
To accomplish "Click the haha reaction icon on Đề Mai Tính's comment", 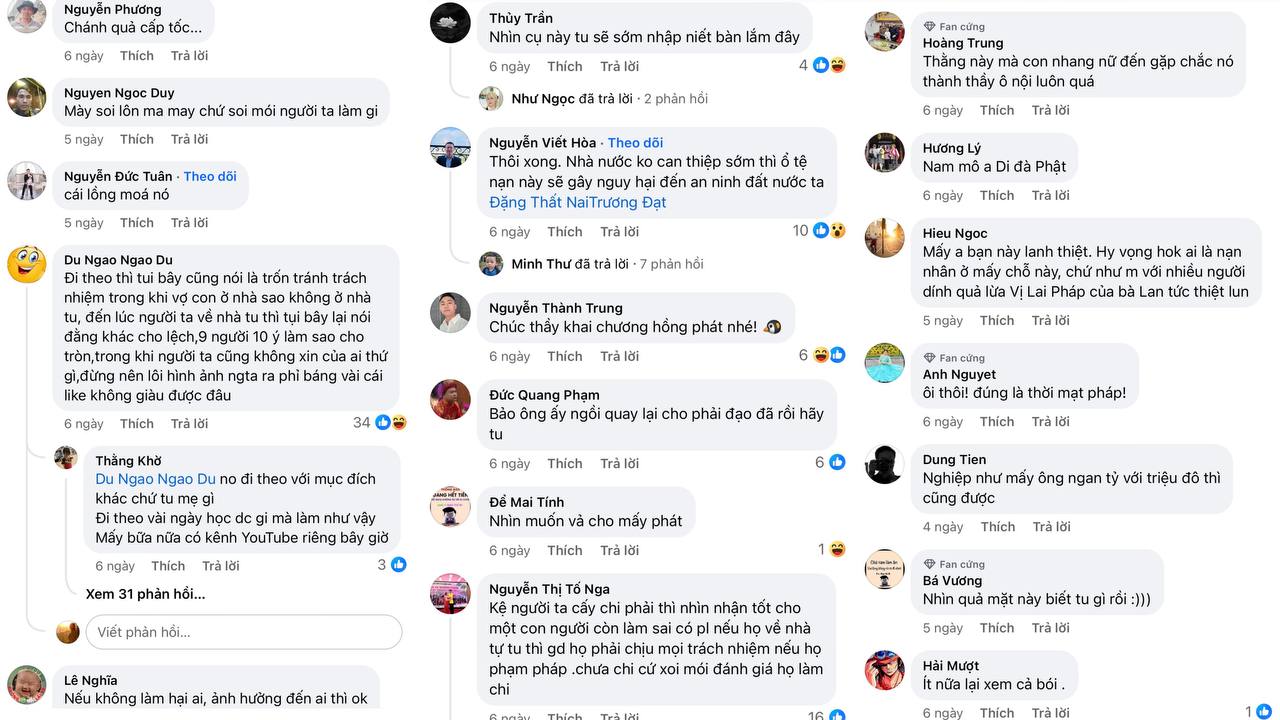I will (x=837, y=550).
